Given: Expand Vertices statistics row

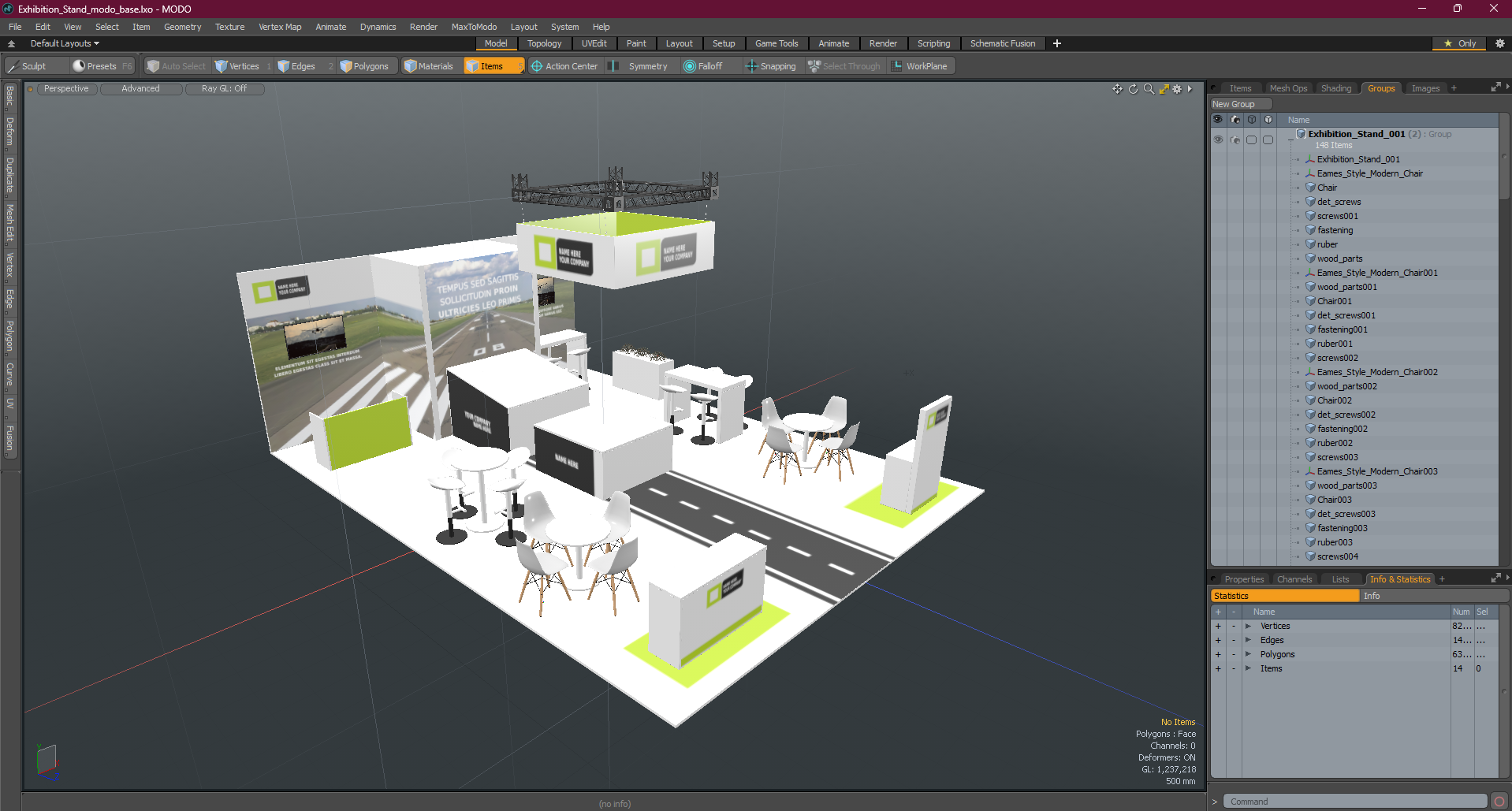Looking at the screenshot, I should [1248, 626].
